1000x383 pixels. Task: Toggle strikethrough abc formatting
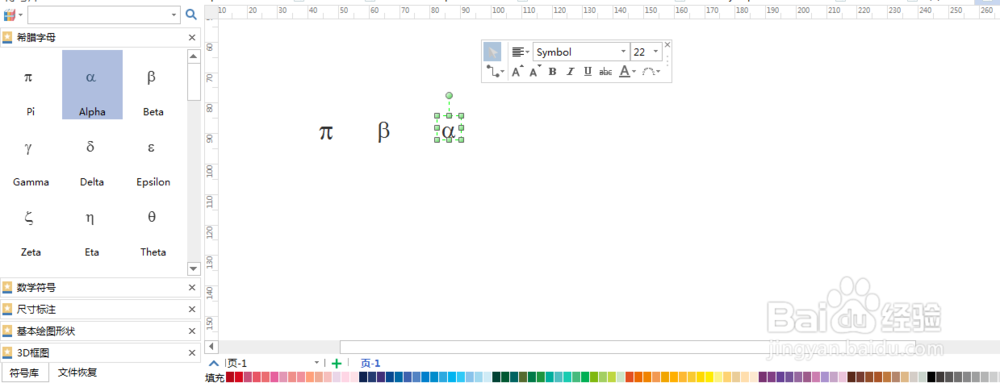click(x=606, y=72)
